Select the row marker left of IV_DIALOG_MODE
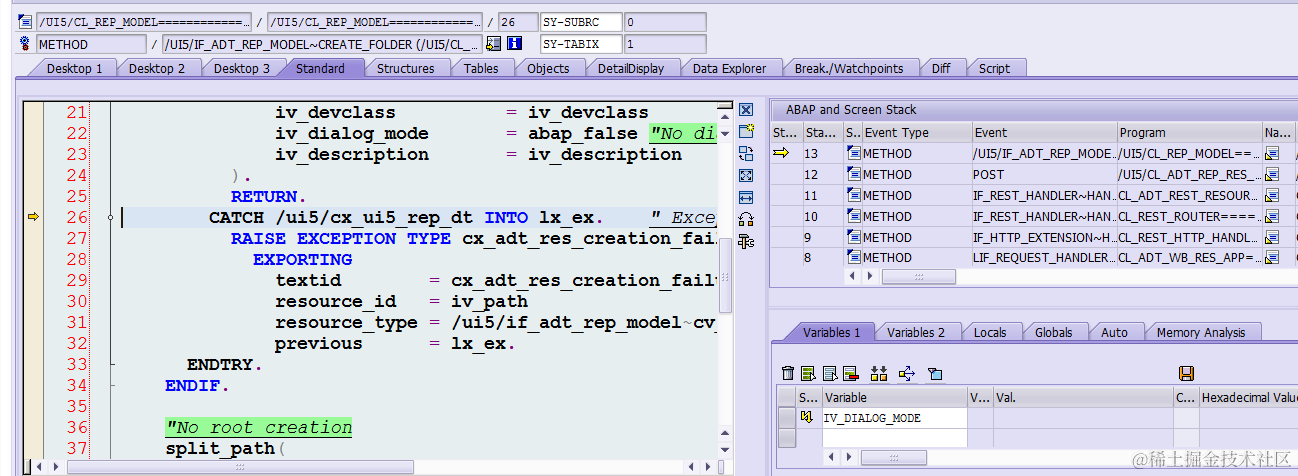Screen dimensions: 1298x476 pos(787,418)
